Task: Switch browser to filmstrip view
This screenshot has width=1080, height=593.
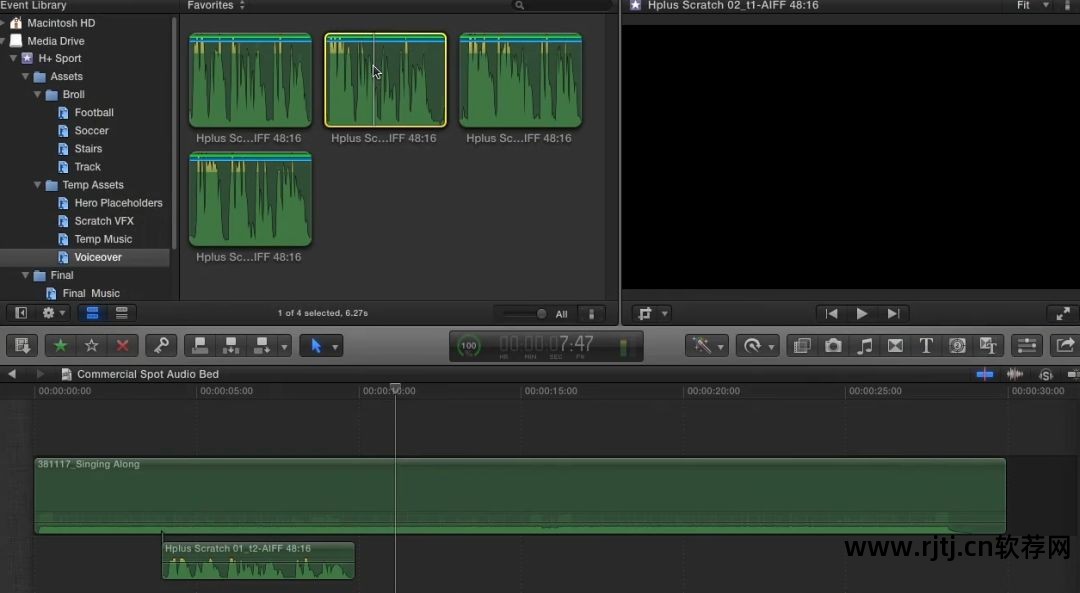Action: tap(92, 313)
